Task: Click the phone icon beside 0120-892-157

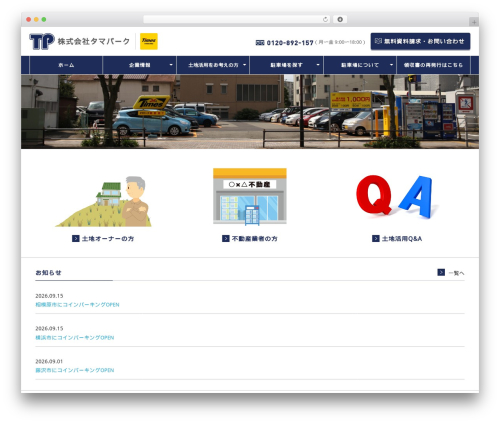Action: click(x=260, y=43)
